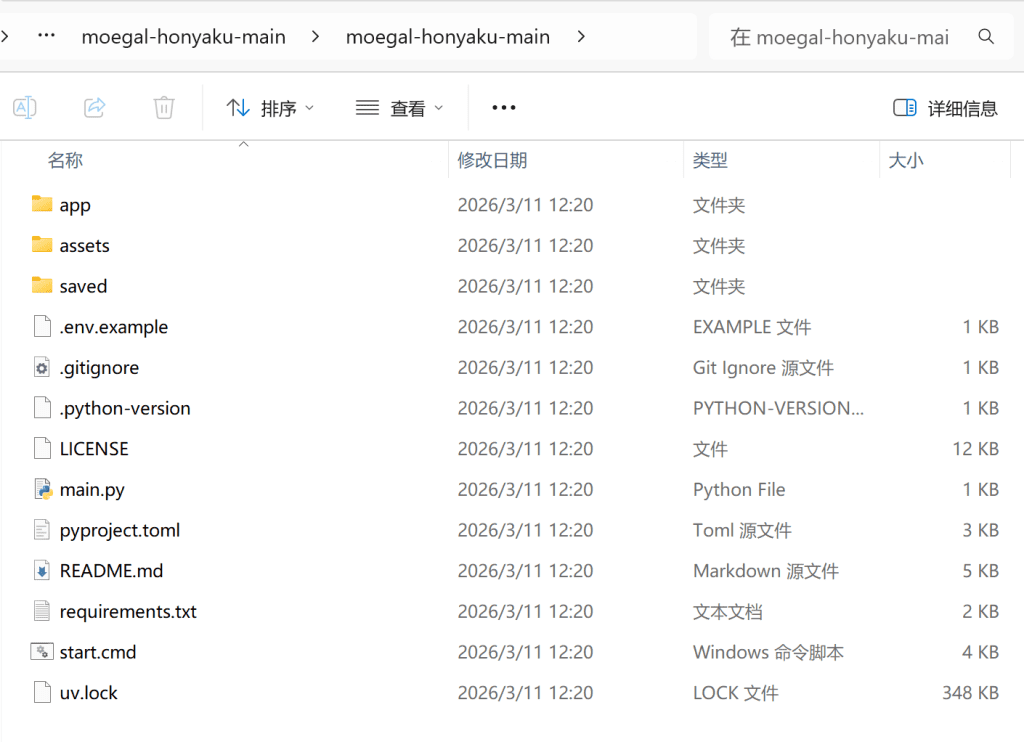
Task: Click the delete trash icon
Action: [164, 108]
